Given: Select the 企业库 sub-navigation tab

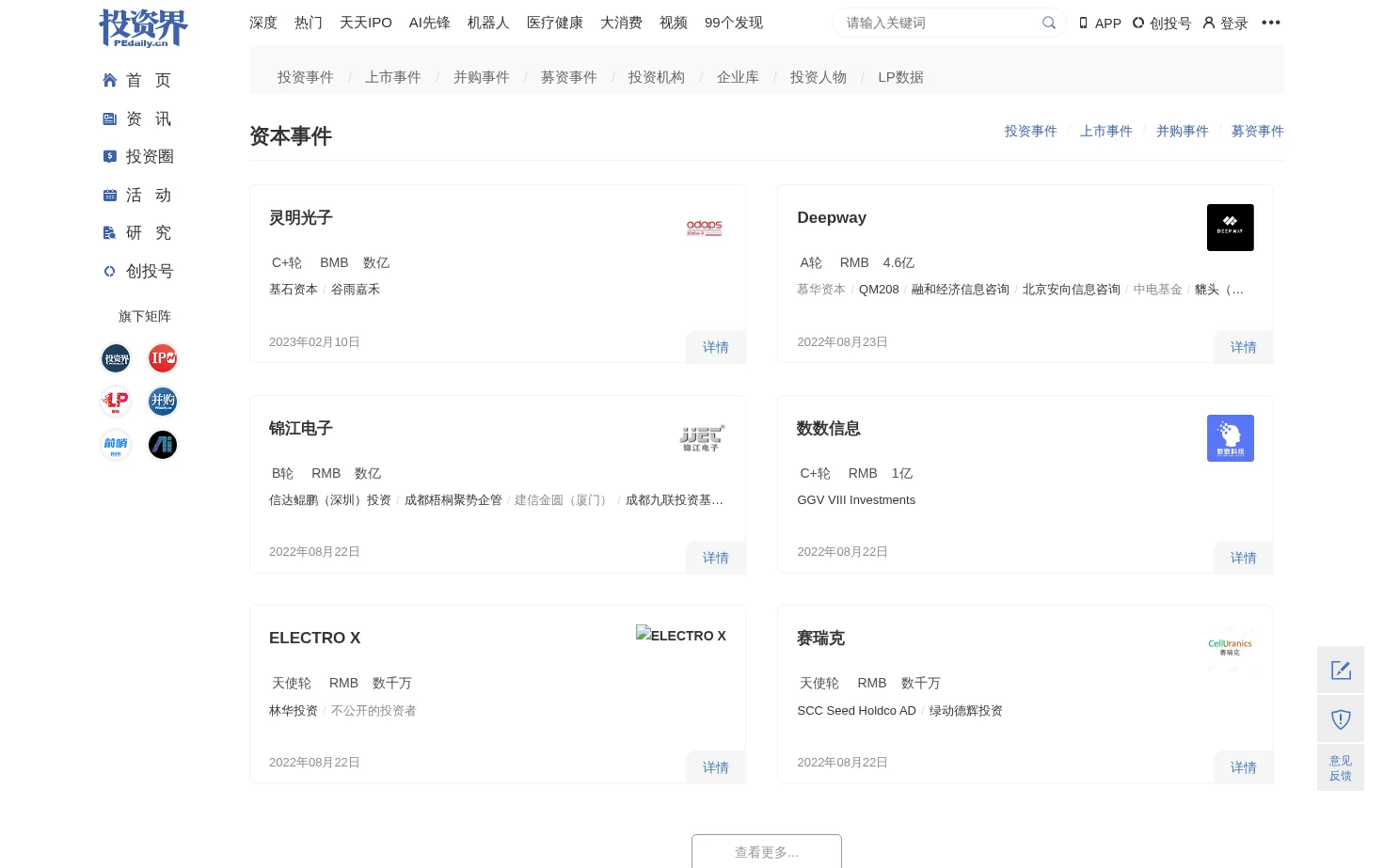Looking at the screenshot, I should pos(738,77).
